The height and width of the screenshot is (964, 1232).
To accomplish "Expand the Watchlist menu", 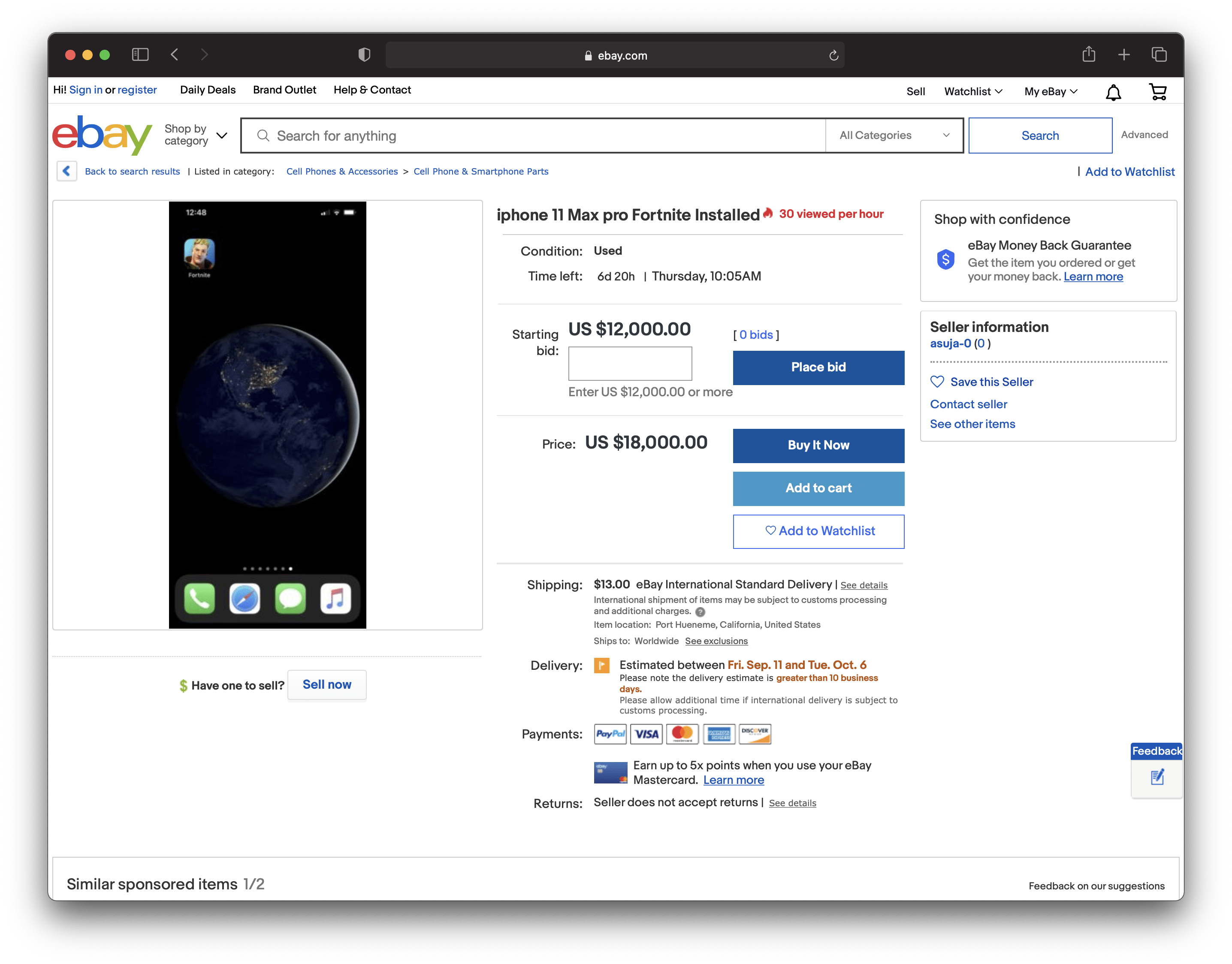I will pos(973,91).
